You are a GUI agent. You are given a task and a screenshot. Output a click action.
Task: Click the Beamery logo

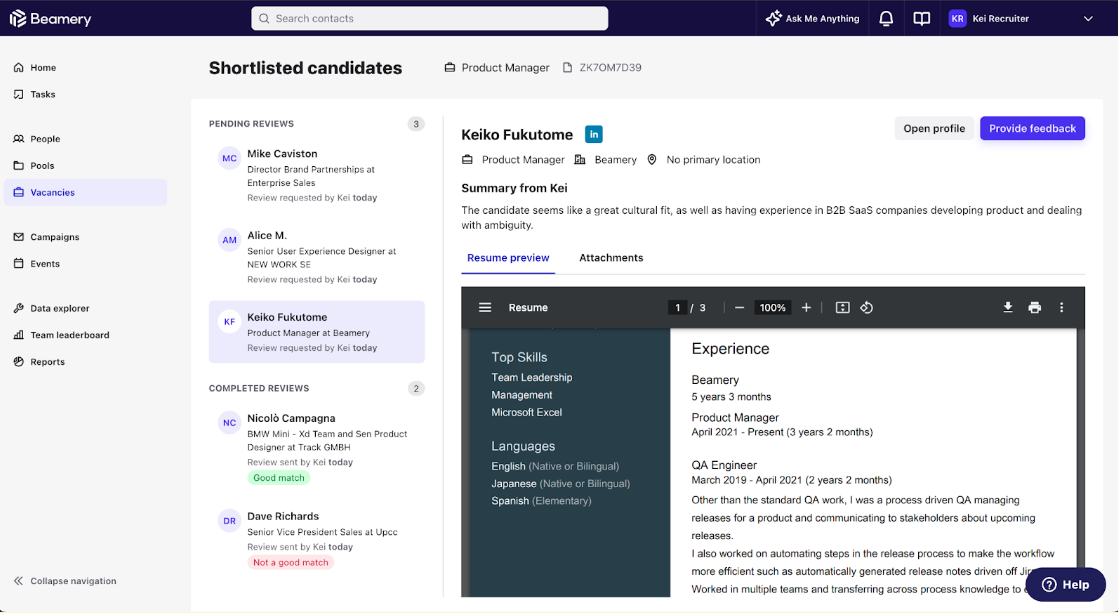tap(51, 19)
